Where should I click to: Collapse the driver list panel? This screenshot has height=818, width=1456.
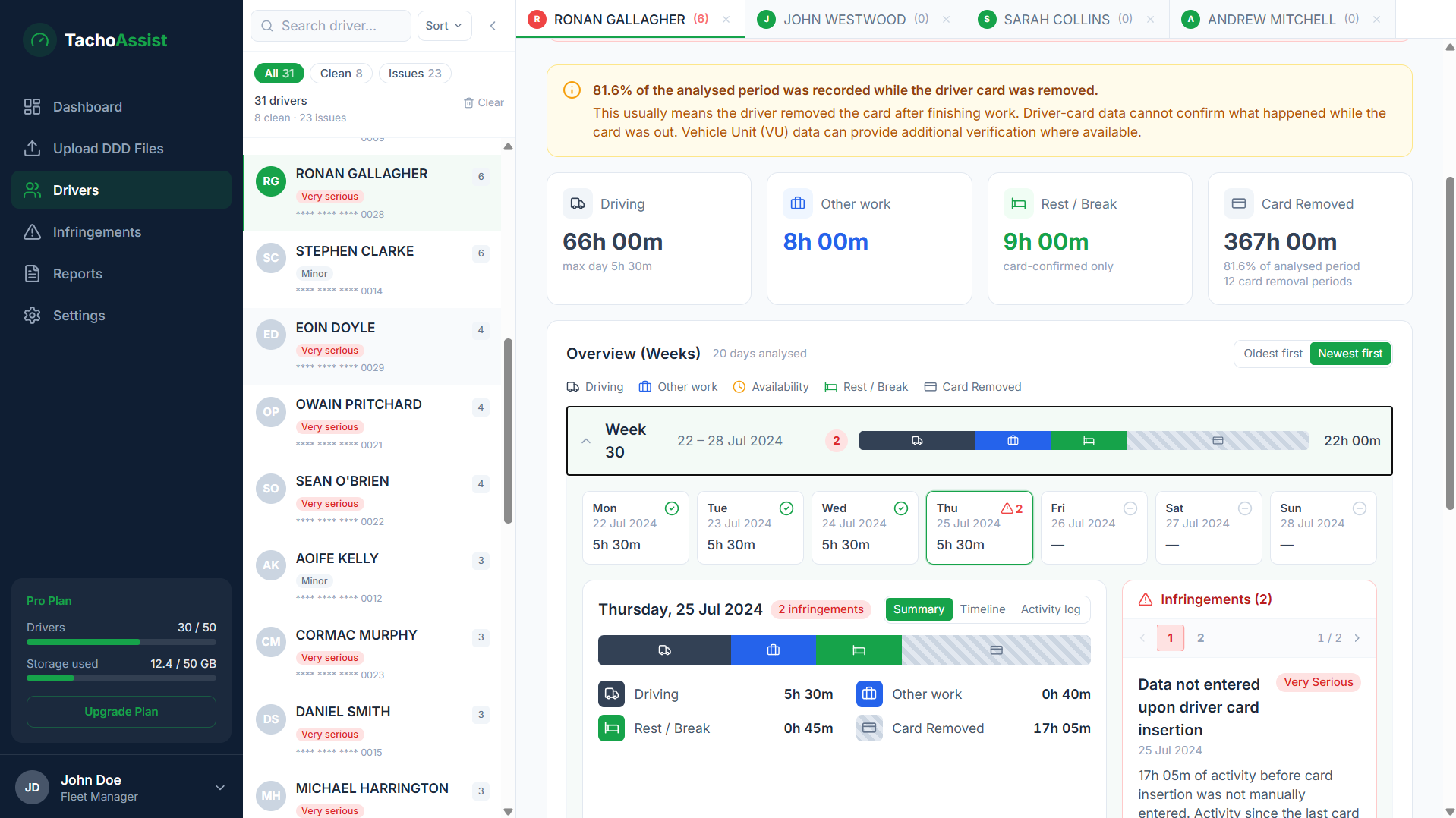point(493,26)
